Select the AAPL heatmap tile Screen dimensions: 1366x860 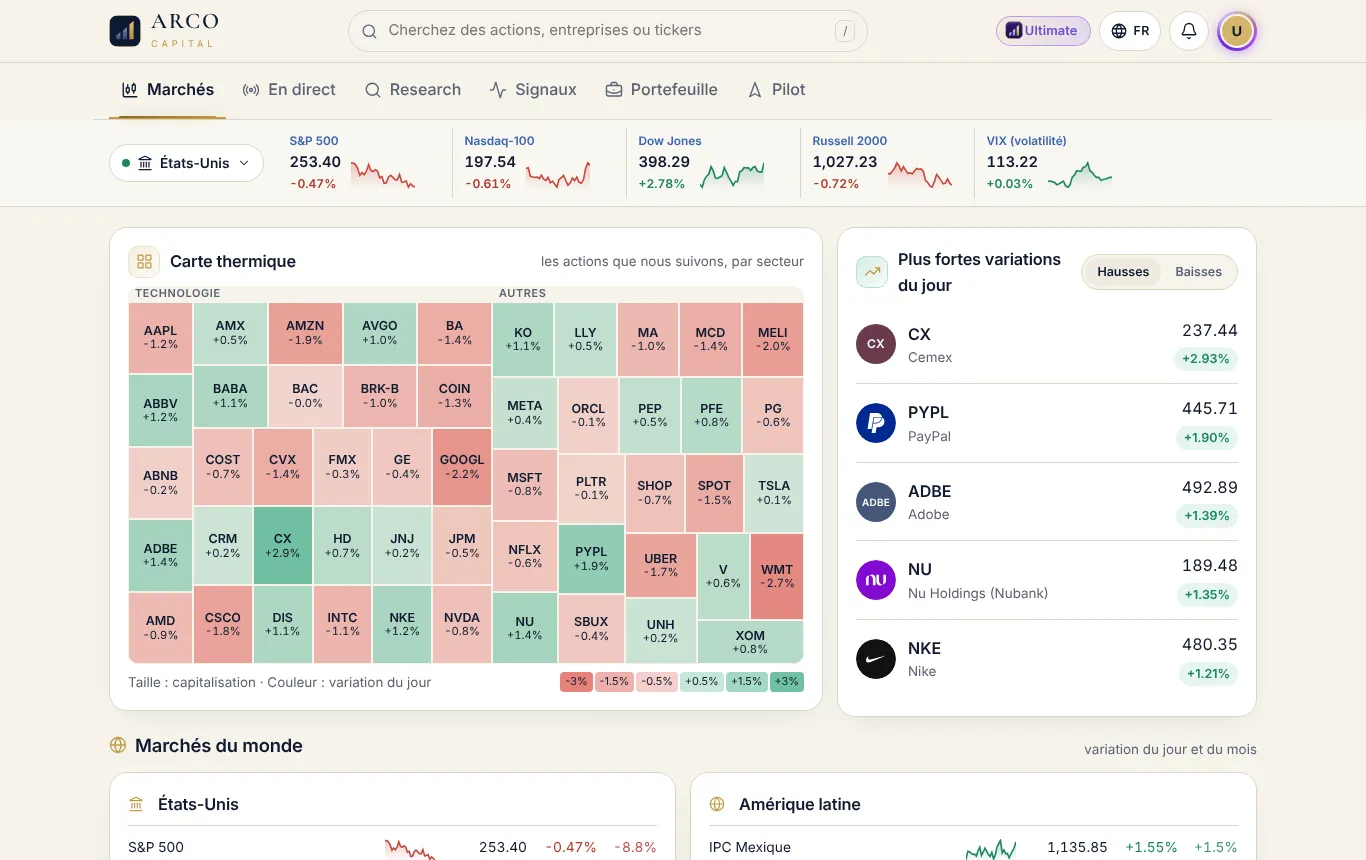(x=160, y=337)
